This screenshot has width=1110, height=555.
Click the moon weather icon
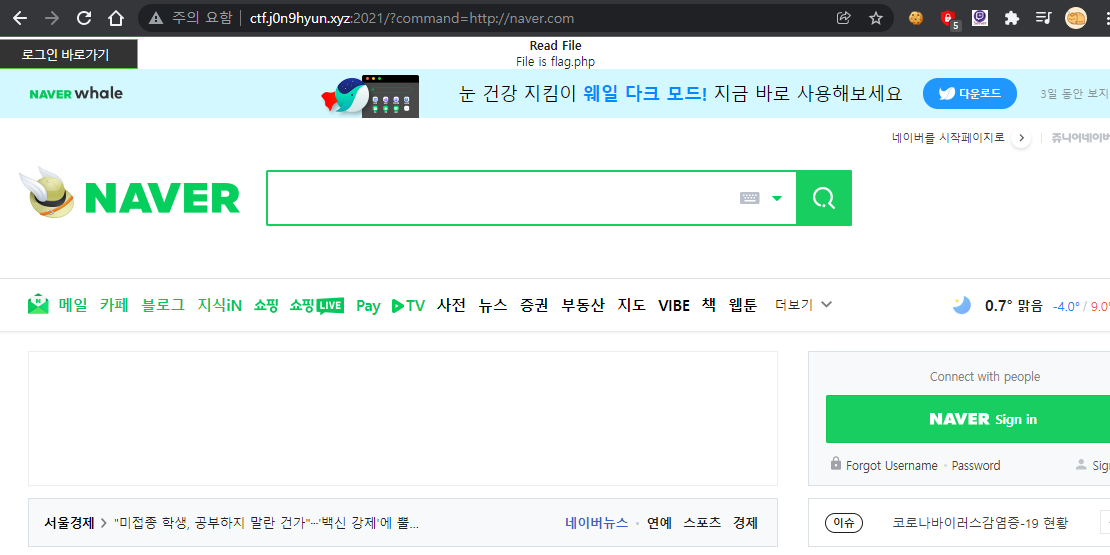(x=961, y=305)
